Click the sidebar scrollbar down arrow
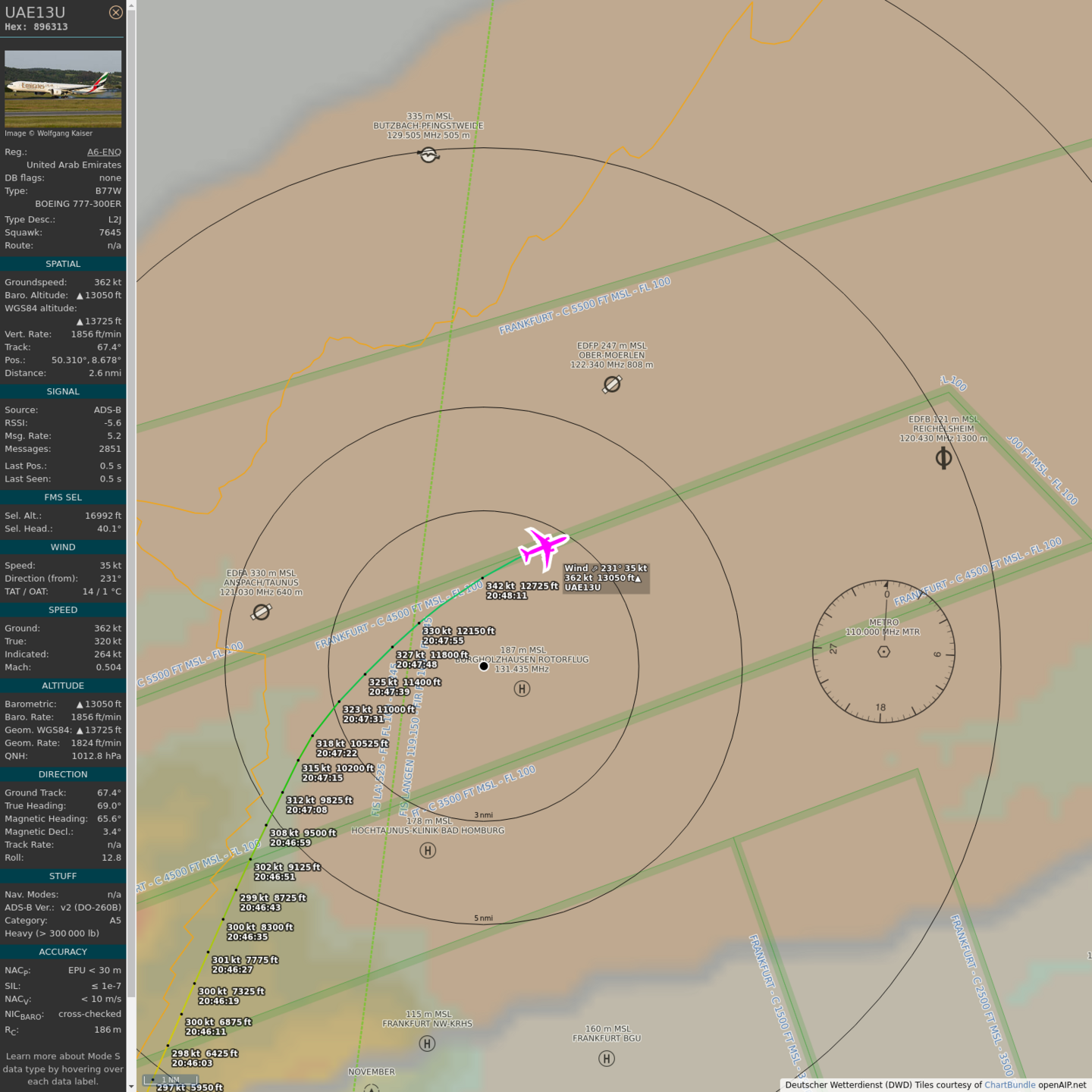Screen dimensions: 1092x1092 point(131,1086)
